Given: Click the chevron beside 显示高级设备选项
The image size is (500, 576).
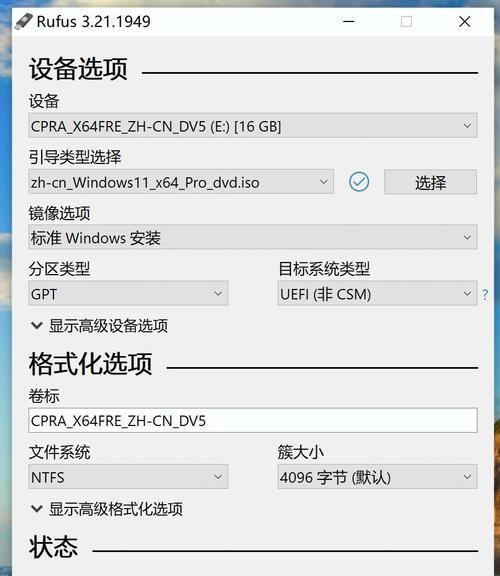Looking at the screenshot, I should 37,325.
